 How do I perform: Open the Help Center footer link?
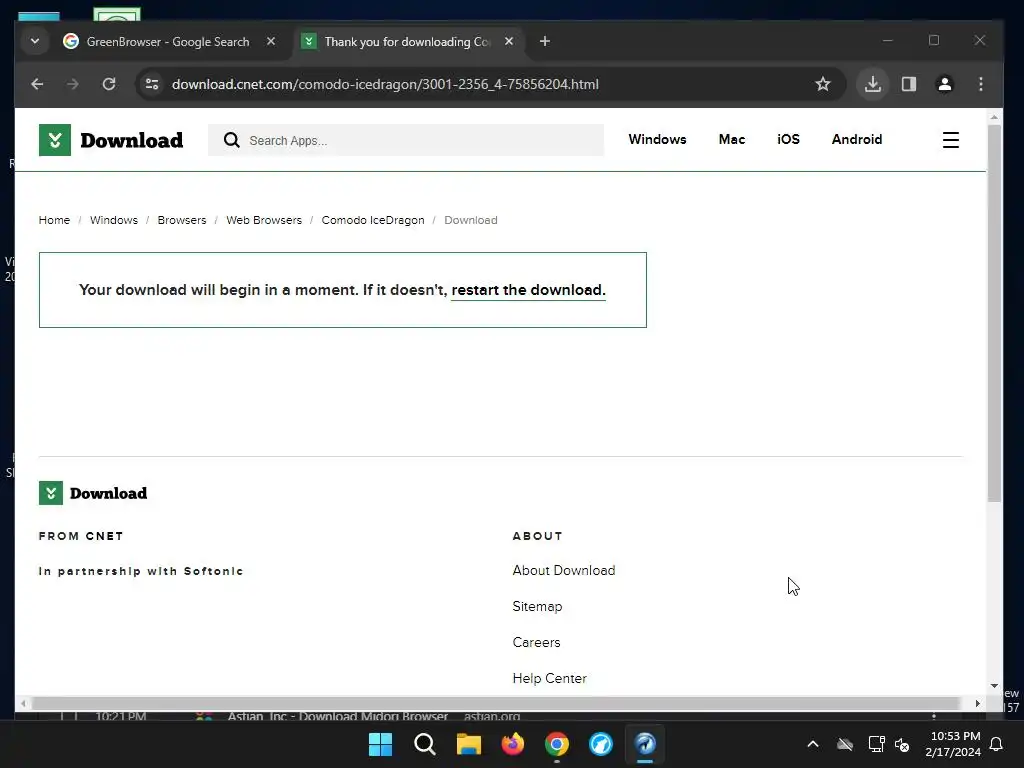[549, 678]
